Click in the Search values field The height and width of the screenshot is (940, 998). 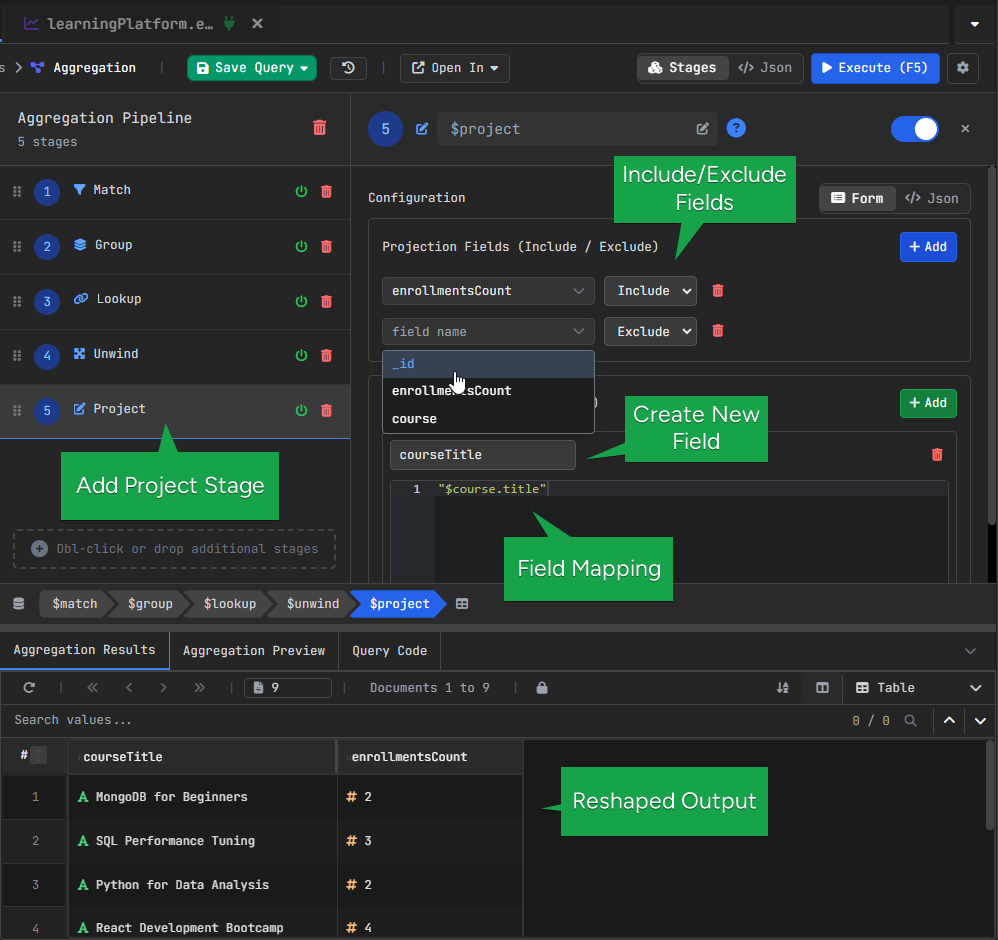(420, 720)
